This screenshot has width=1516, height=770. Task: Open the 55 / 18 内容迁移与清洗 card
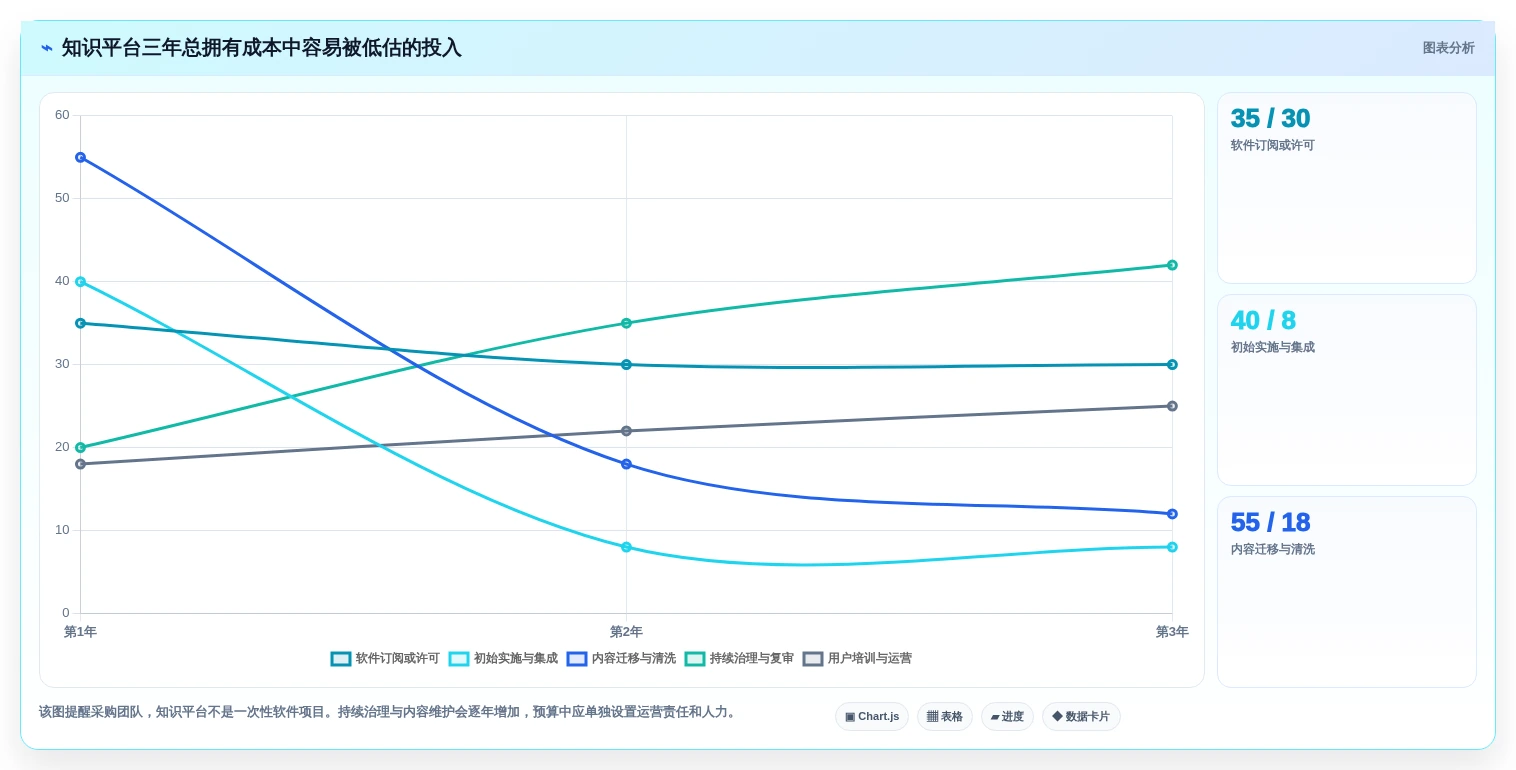[1346, 592]
